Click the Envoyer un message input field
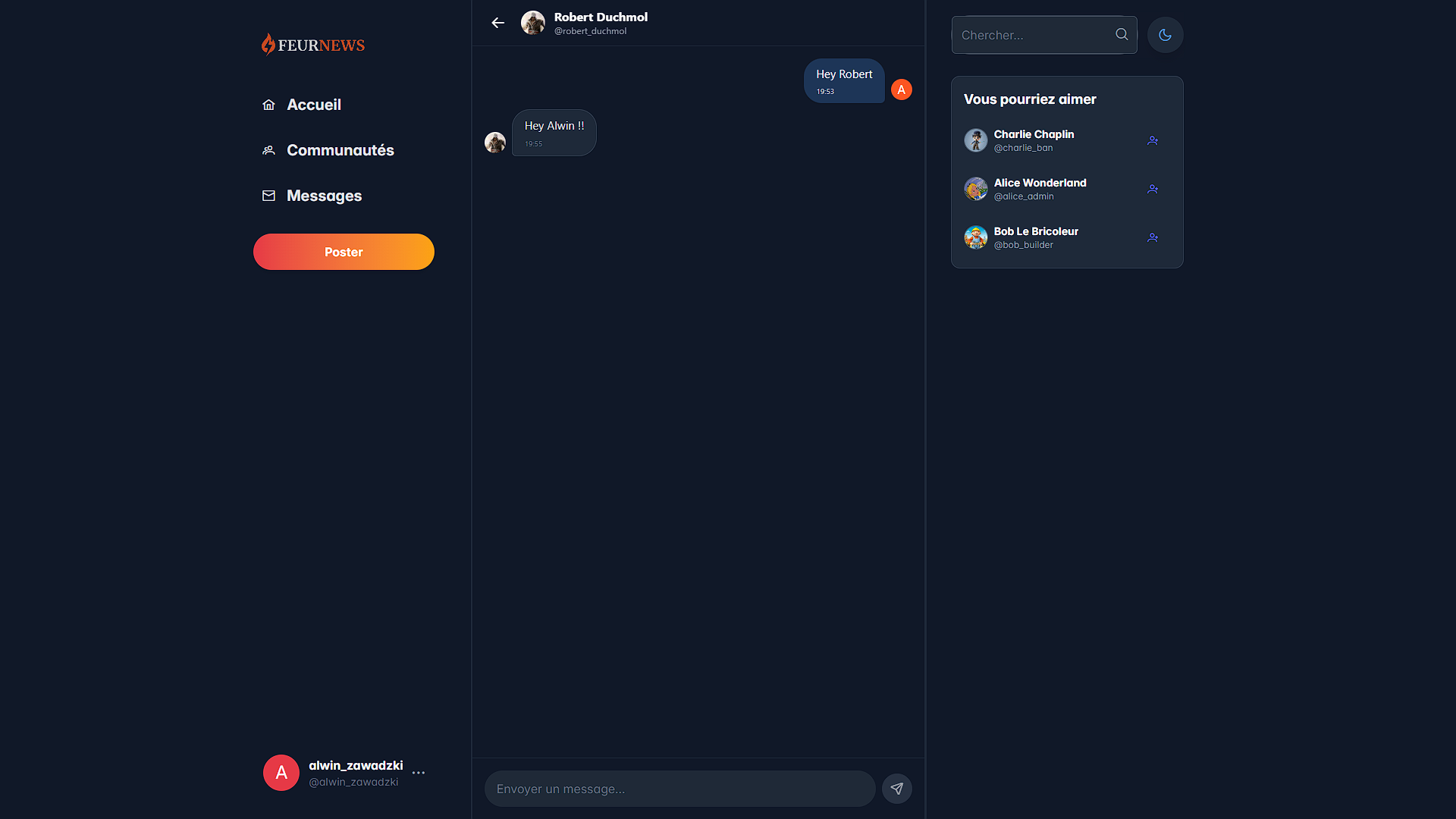The image size is (1456, 819). [x=679, y=788]
